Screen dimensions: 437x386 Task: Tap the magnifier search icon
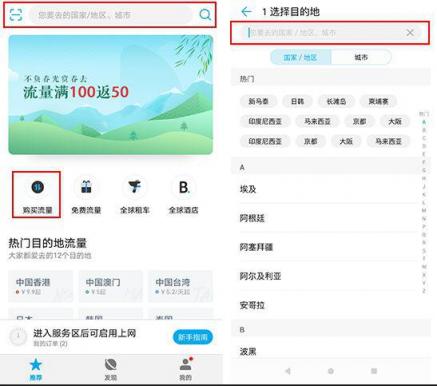205,15
